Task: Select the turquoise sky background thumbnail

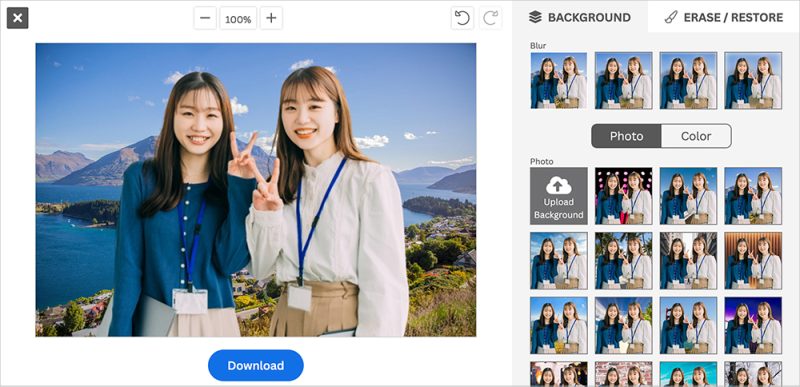Action: (x=688, y=373)
